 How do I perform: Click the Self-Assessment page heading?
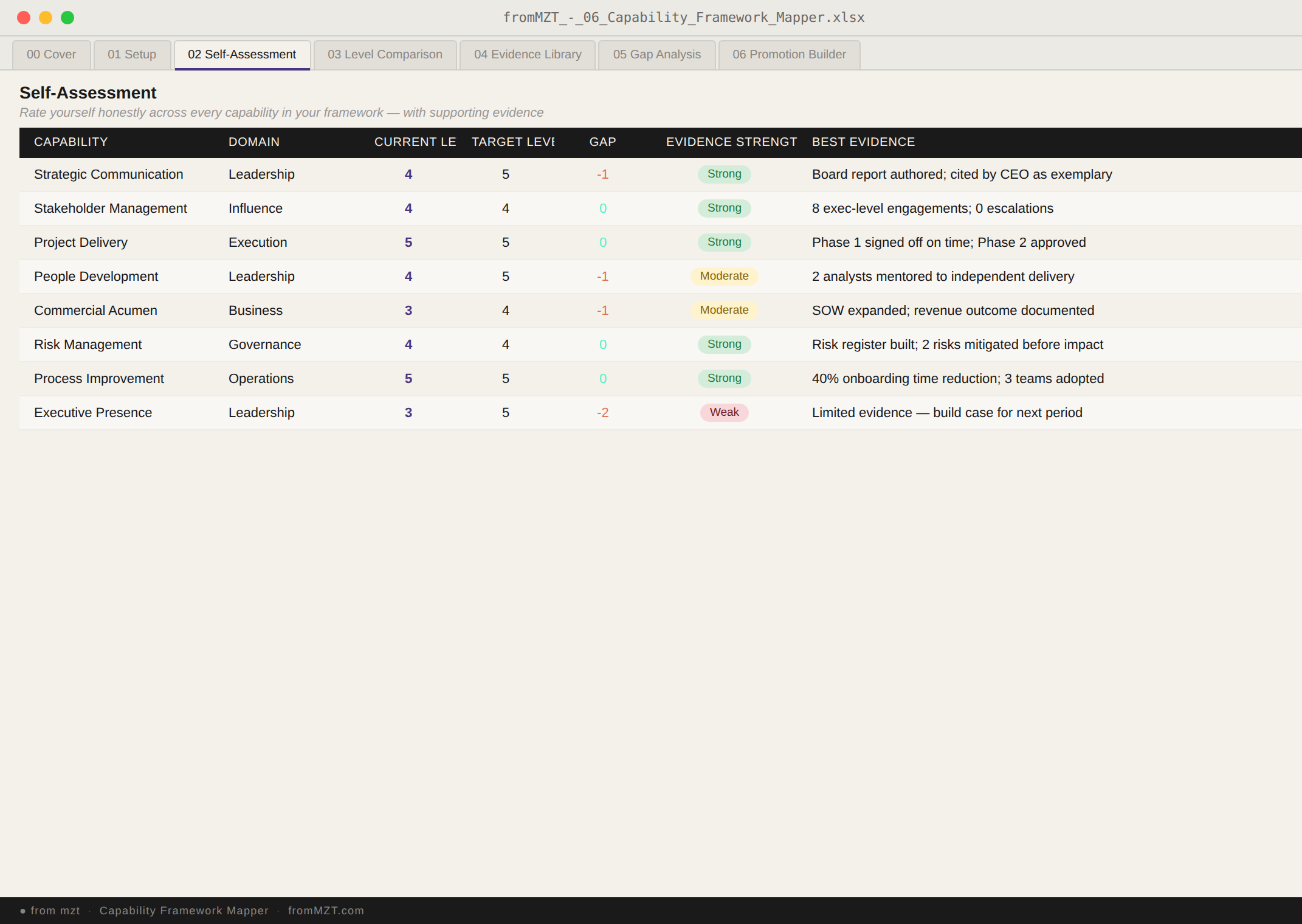88,93
